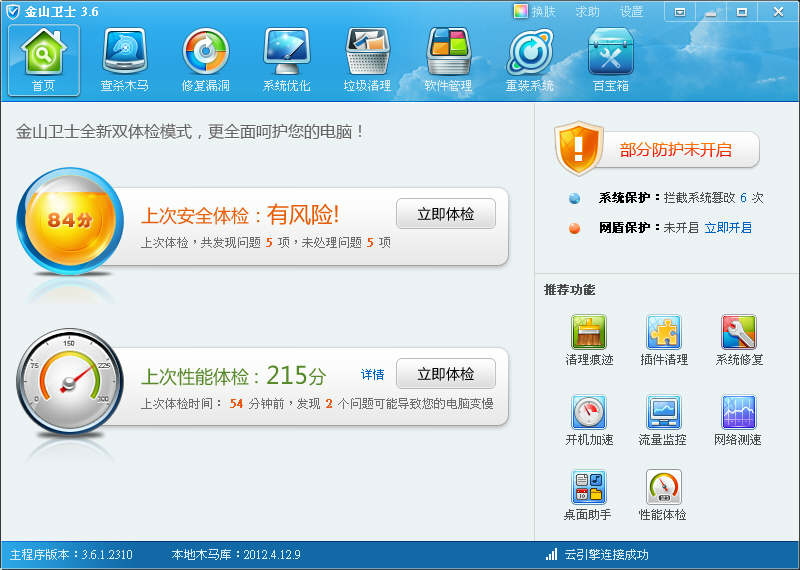Click the 主程序版本：3.6.1.2310 text
This screenshot has height=570, width=800.
point(71,555)
